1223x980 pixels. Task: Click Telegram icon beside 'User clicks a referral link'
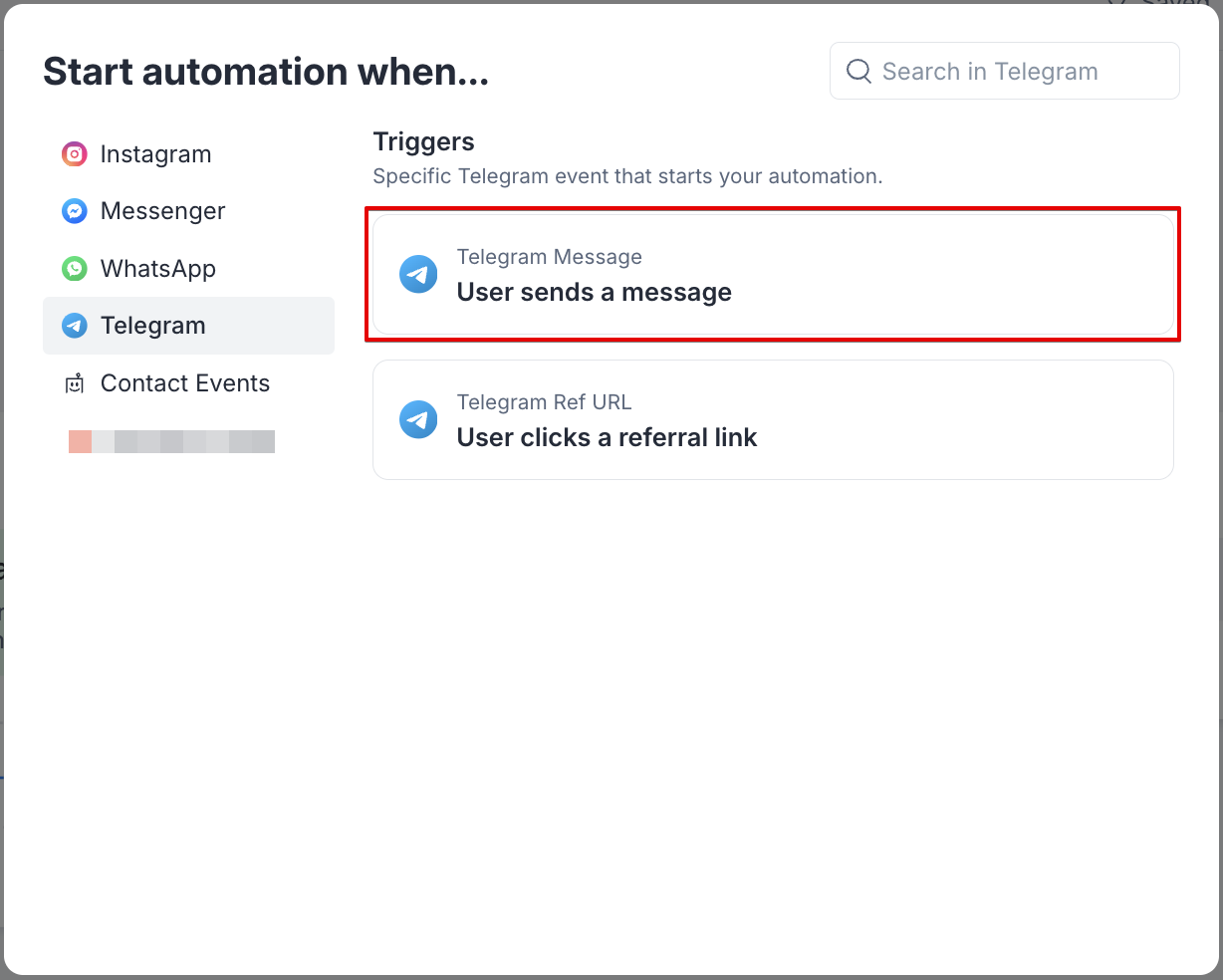[418, 420]
